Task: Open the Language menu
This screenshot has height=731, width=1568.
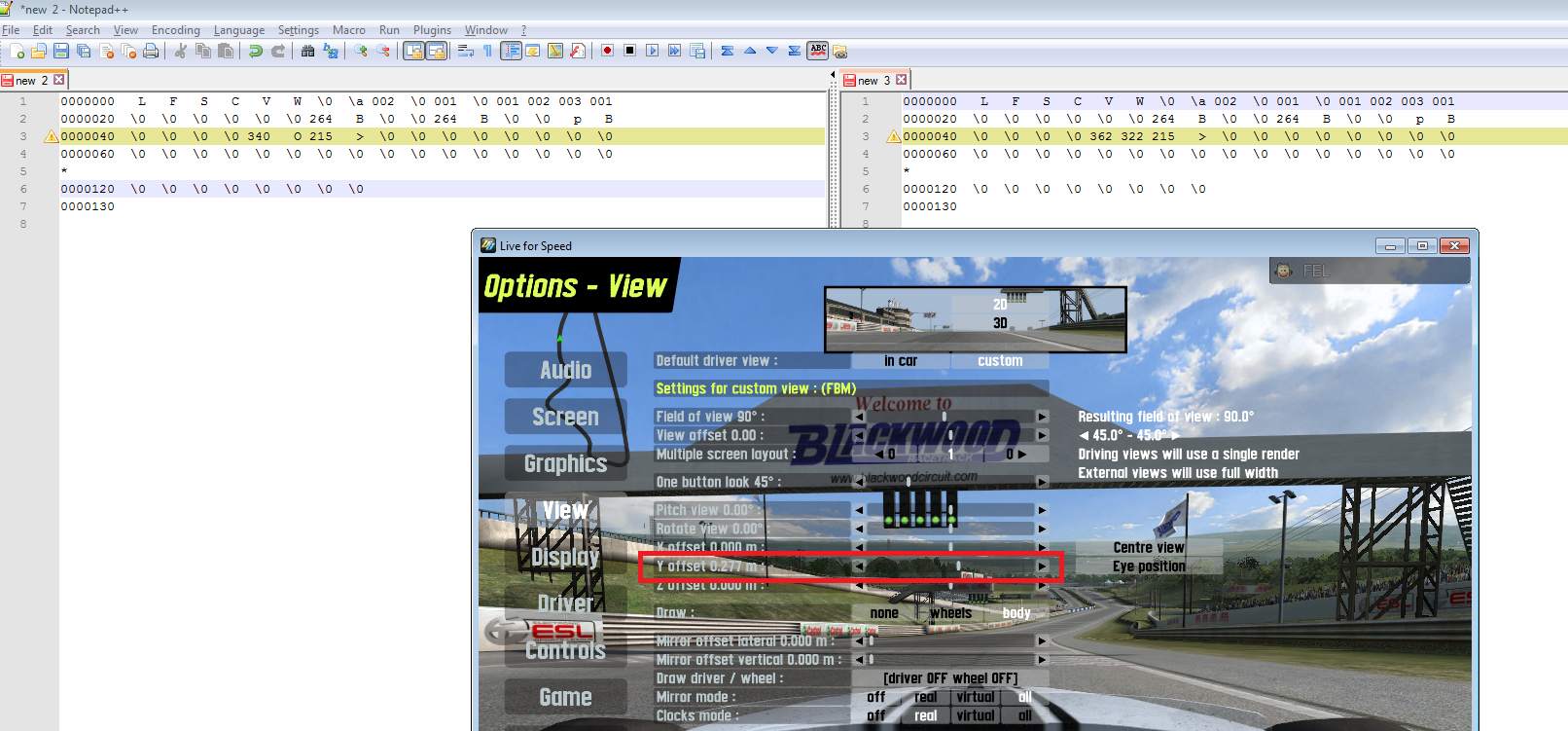Action: (239, 30)
